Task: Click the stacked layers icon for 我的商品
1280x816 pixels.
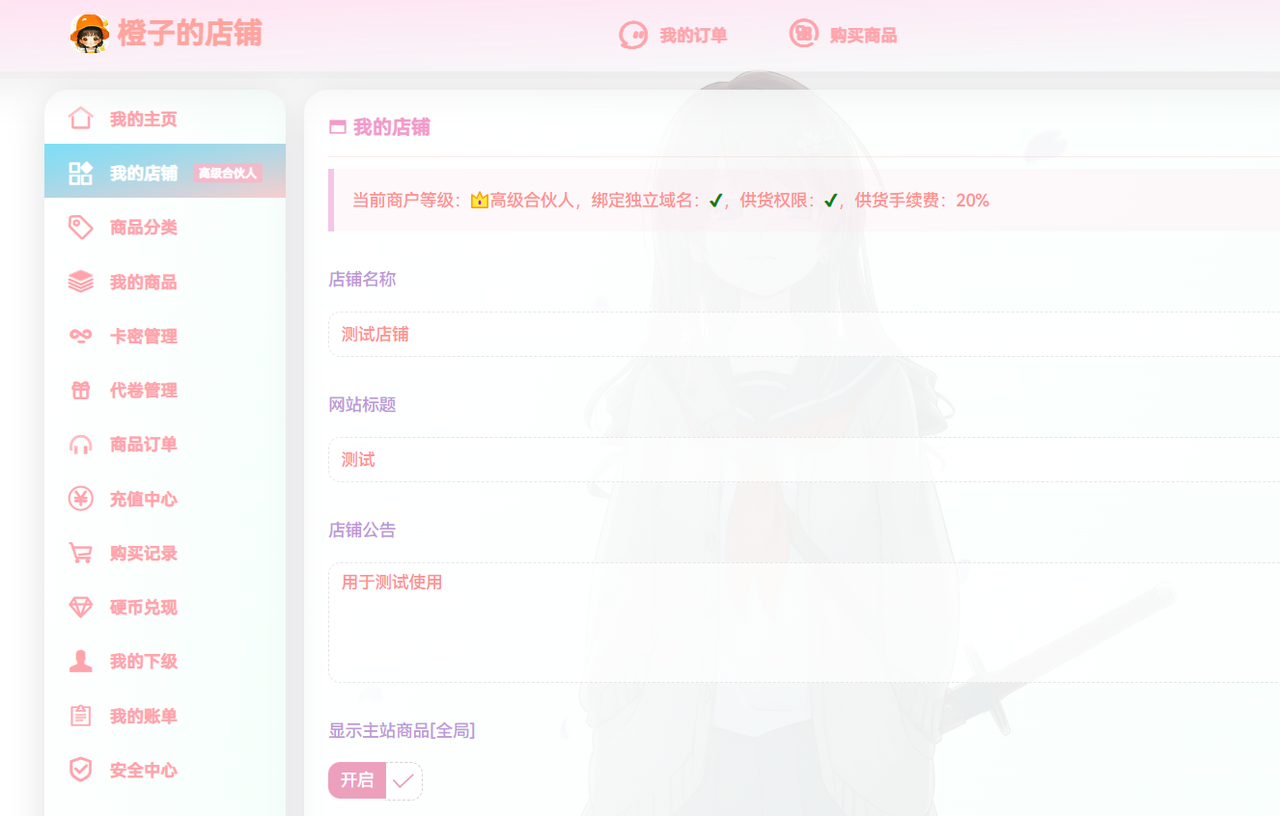Action: (81, 282)
